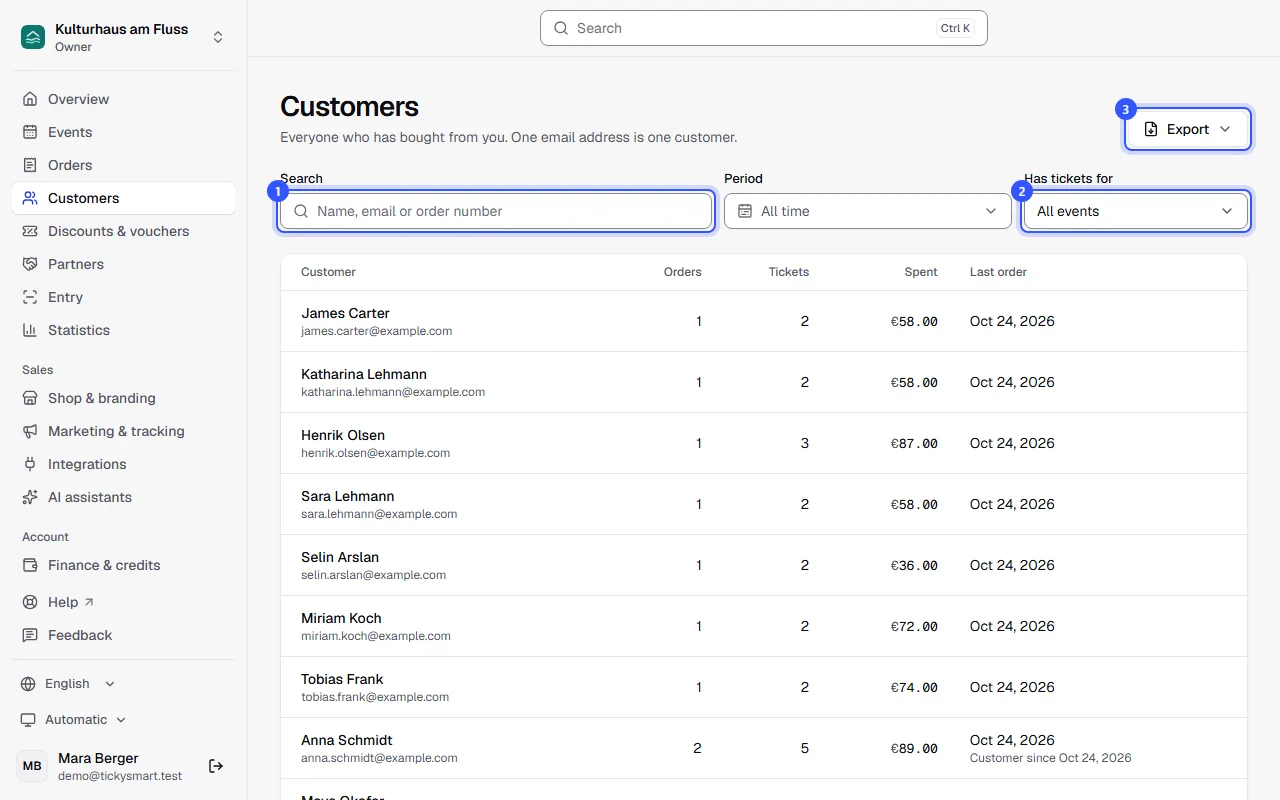Focus the top global Search field

(764, 28)
